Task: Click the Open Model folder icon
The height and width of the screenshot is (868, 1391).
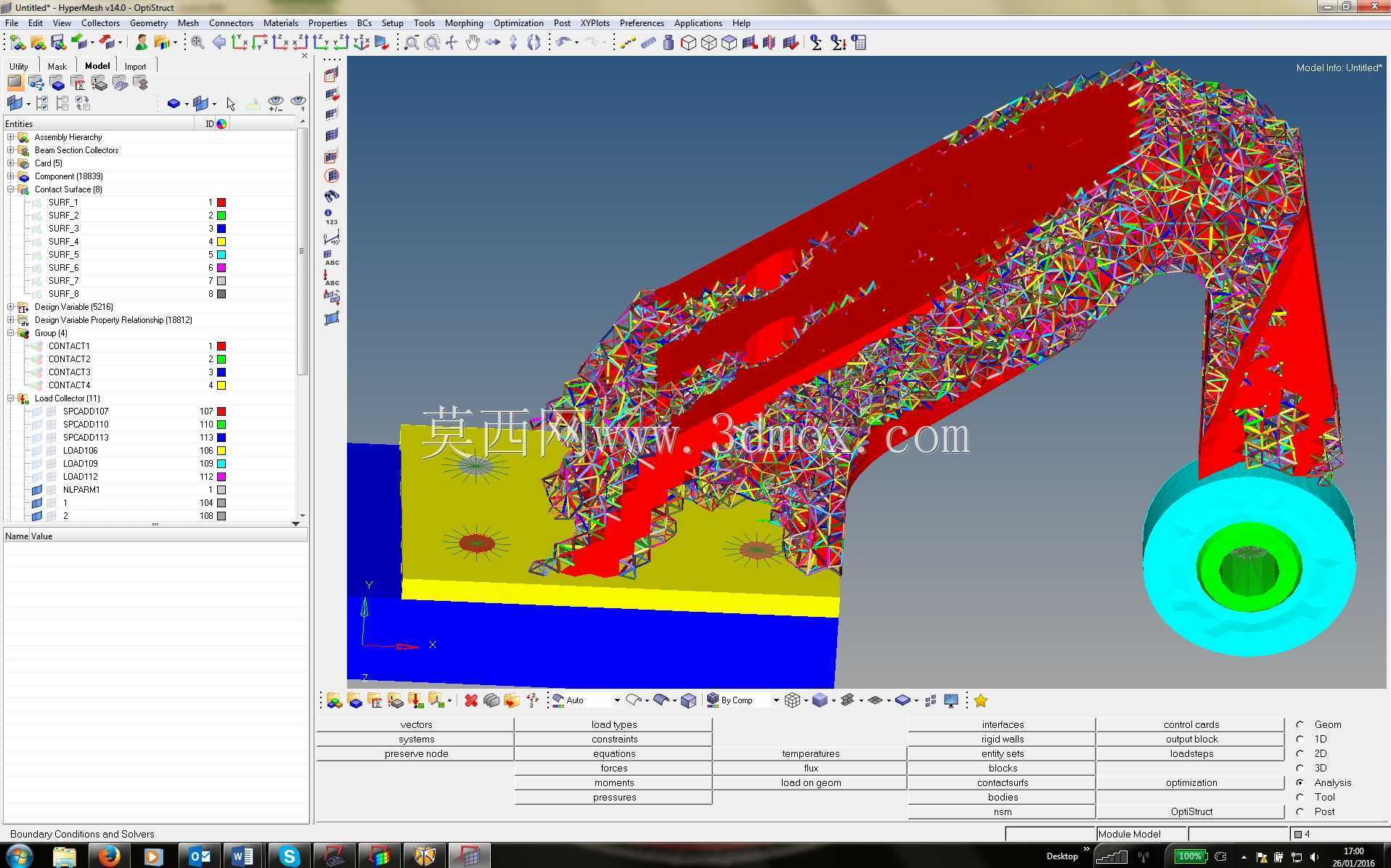Action: tap(38, 43)
